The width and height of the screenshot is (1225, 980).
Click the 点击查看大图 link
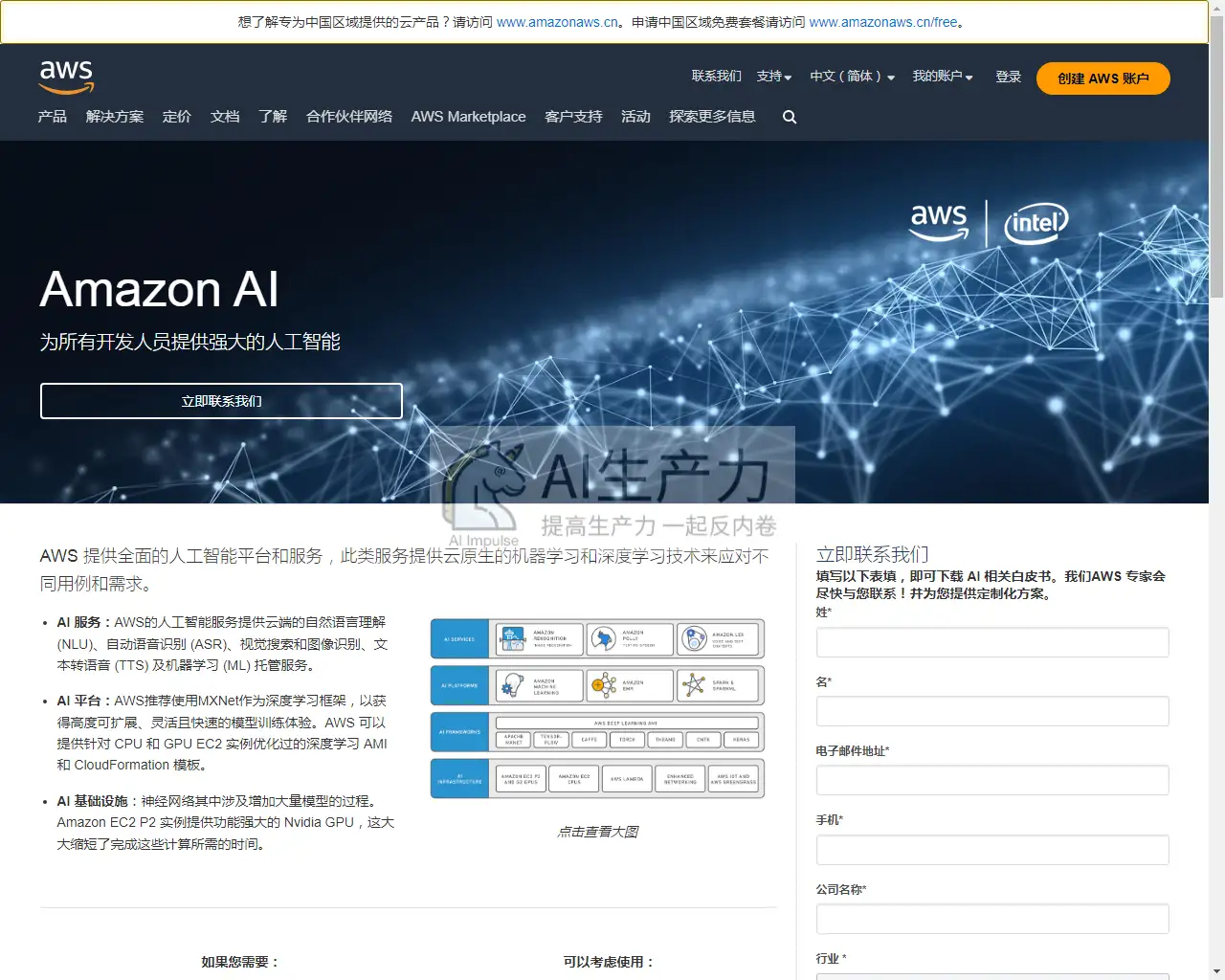click(597, 832)
